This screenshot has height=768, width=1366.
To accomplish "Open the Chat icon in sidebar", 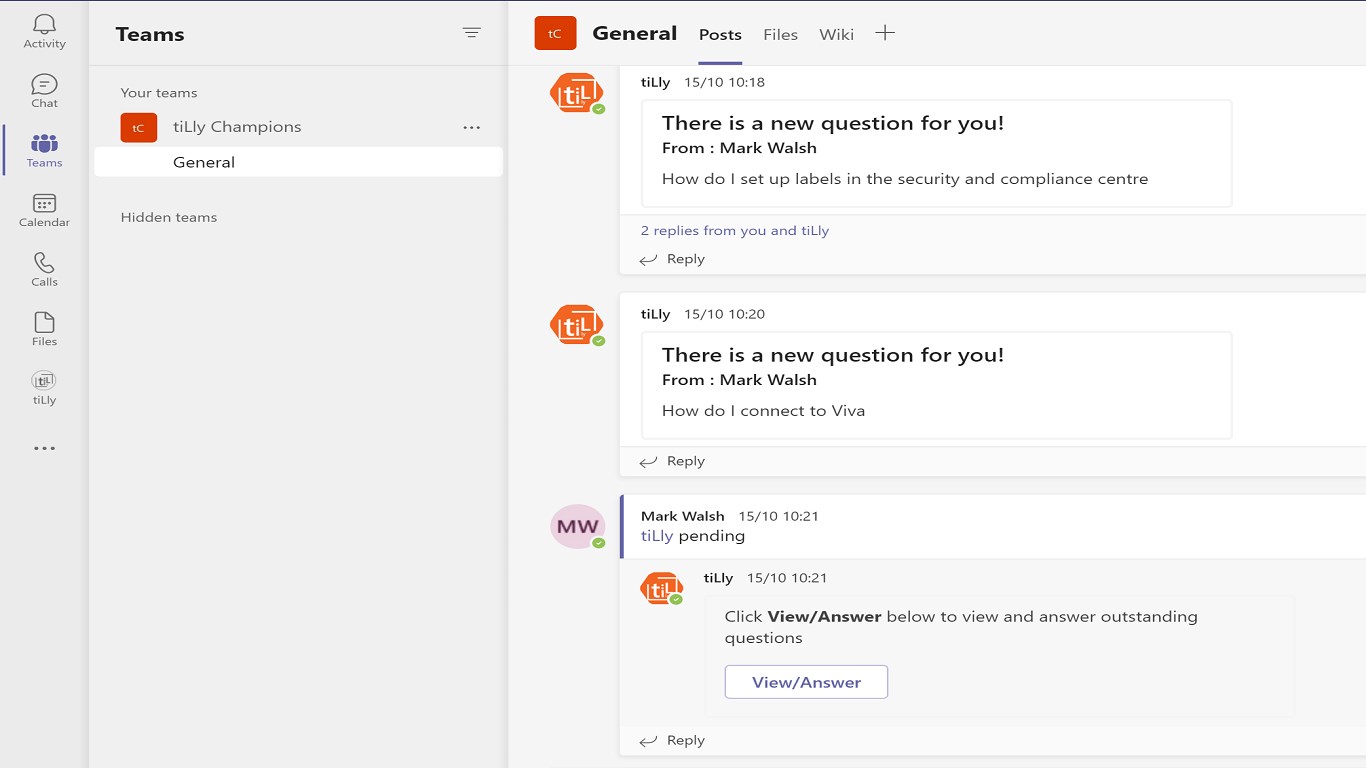I will [44, 90].
